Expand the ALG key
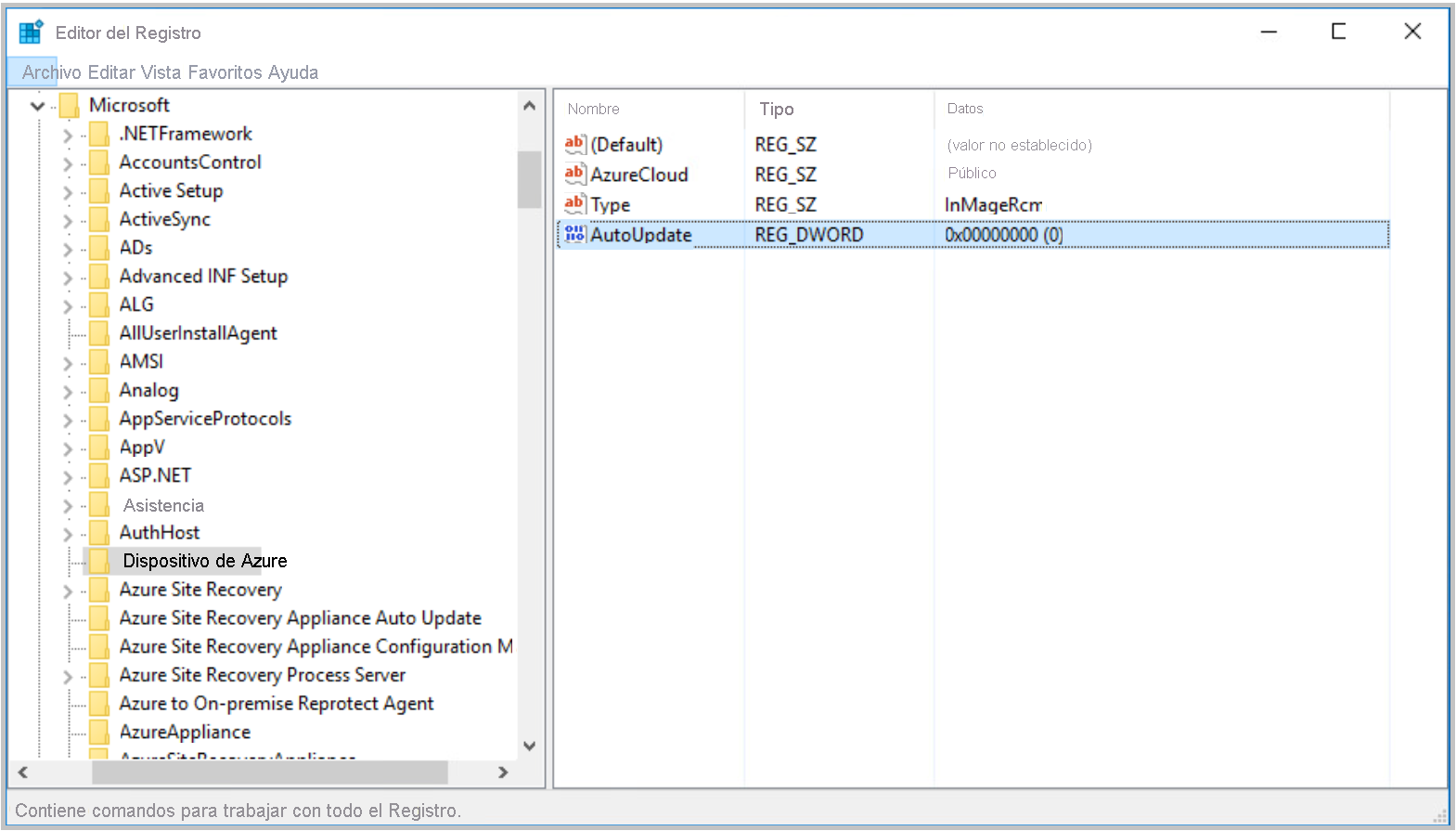 (67, 306)
